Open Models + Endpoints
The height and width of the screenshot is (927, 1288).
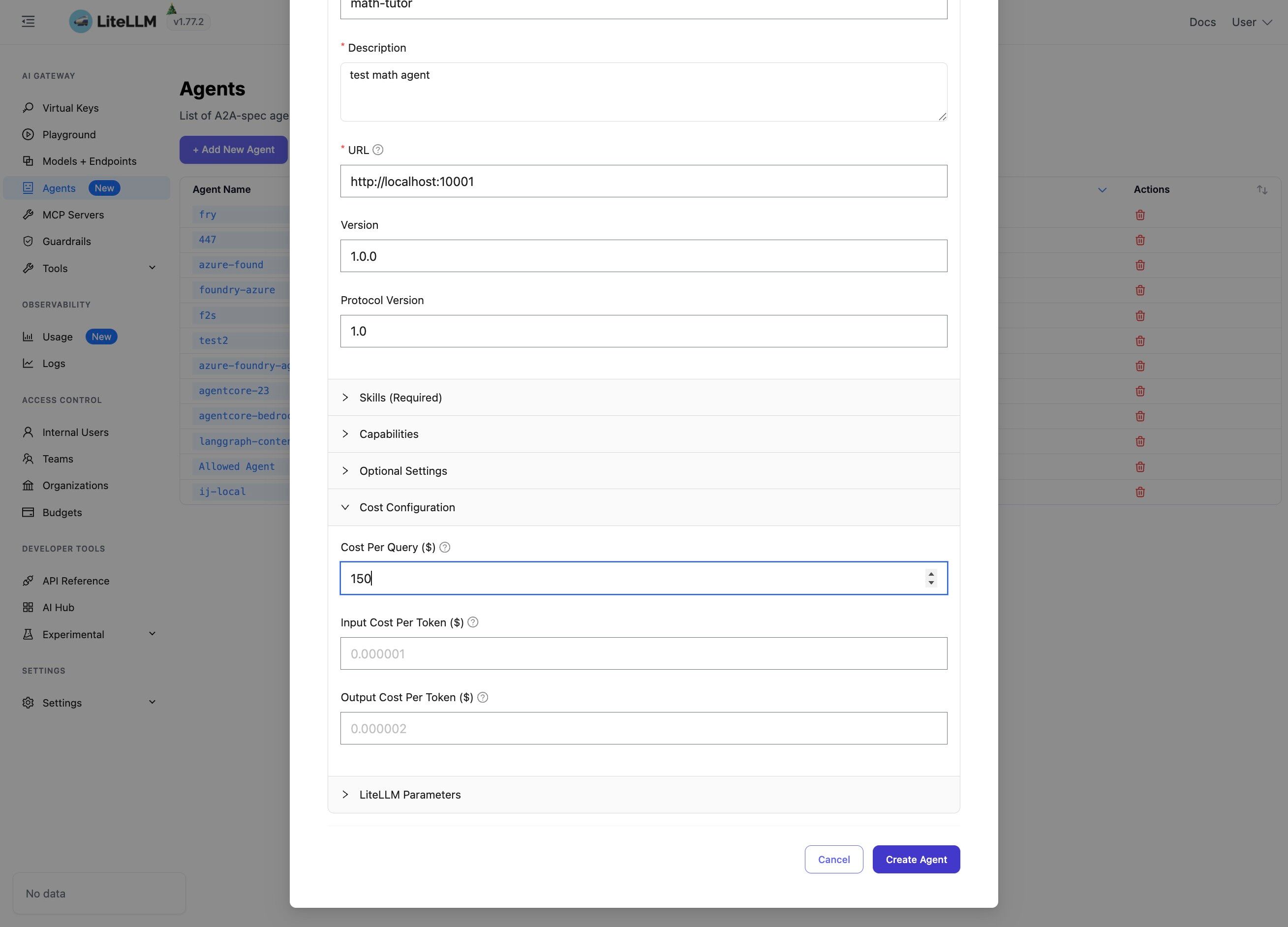tap(89, 161)
